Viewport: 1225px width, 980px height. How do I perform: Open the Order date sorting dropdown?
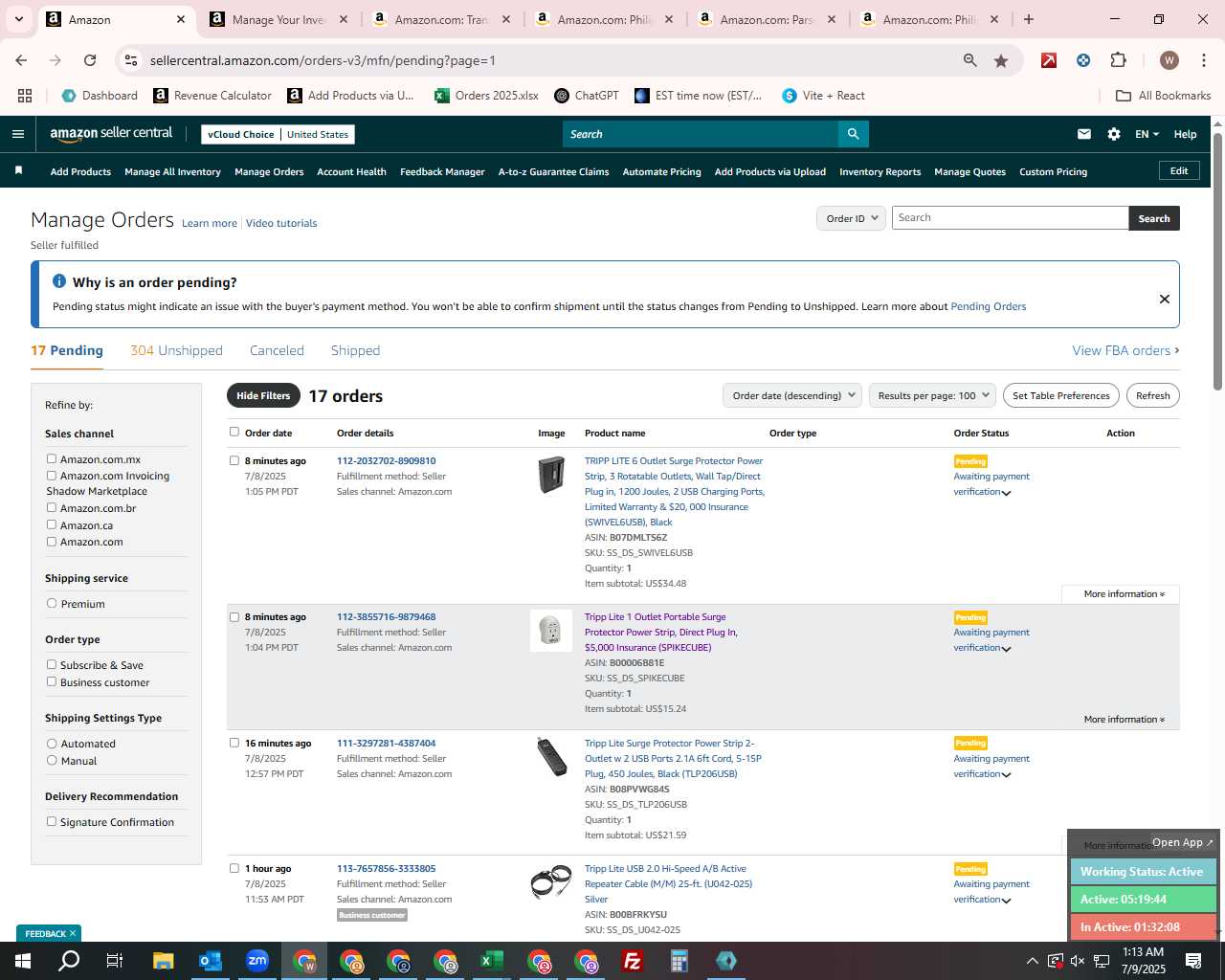(792, 395)
